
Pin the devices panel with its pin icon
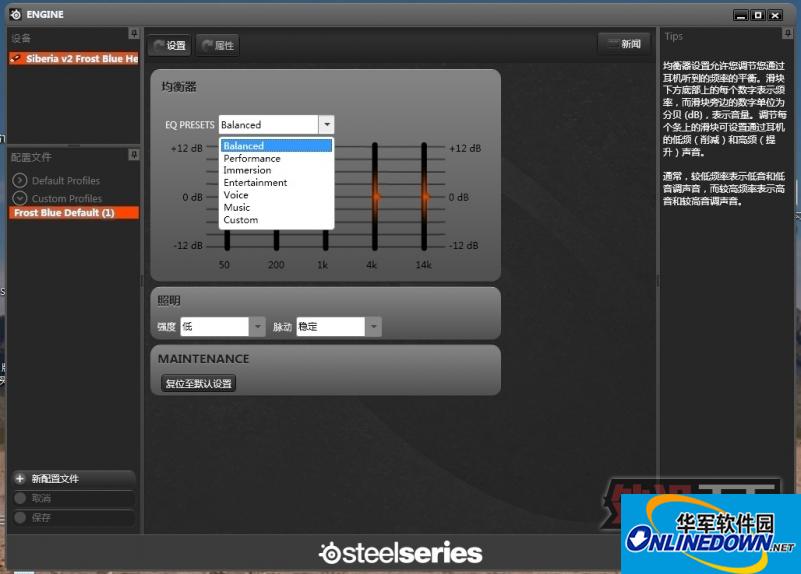[133, 34]
